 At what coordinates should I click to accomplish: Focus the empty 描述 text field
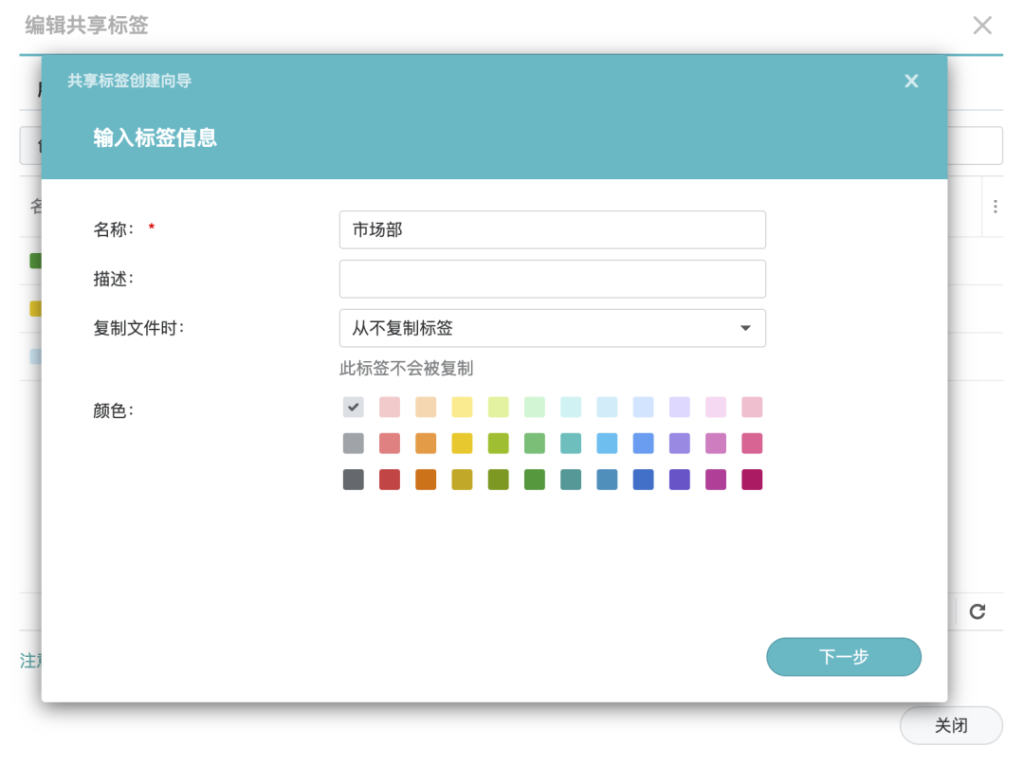[552, 279]
